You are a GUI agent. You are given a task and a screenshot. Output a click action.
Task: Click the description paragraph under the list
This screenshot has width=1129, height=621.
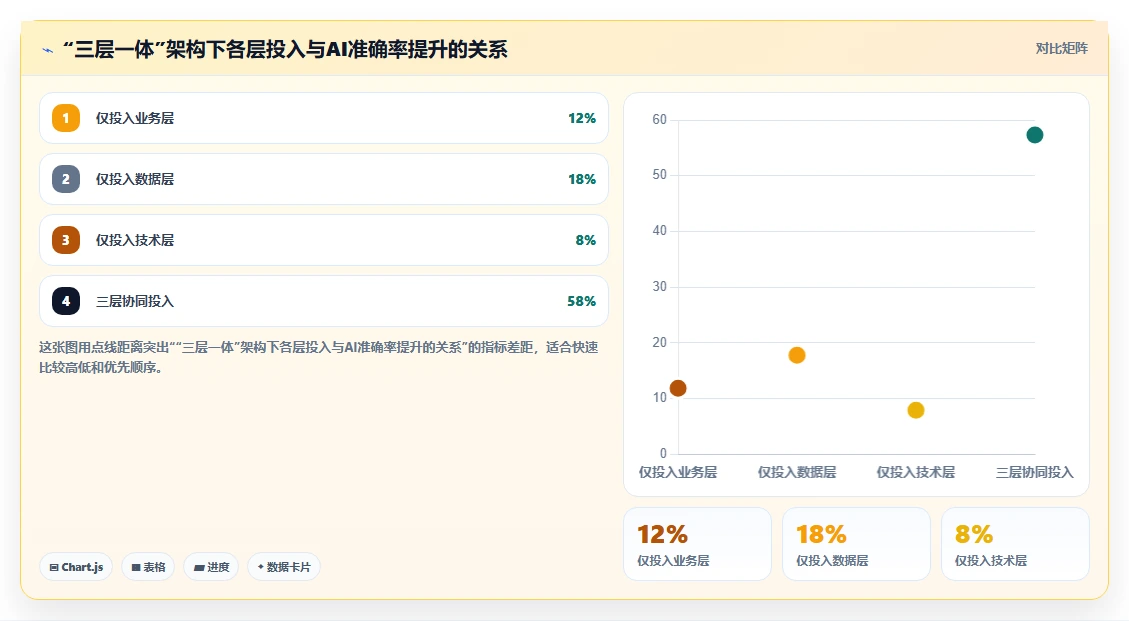point(318,357)
